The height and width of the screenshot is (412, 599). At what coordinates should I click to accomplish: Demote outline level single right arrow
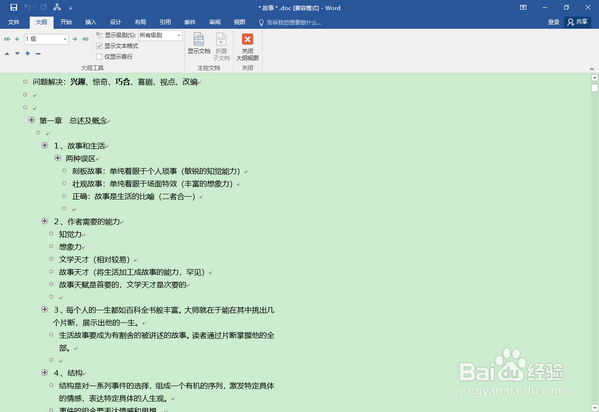[x=75, y=39]
